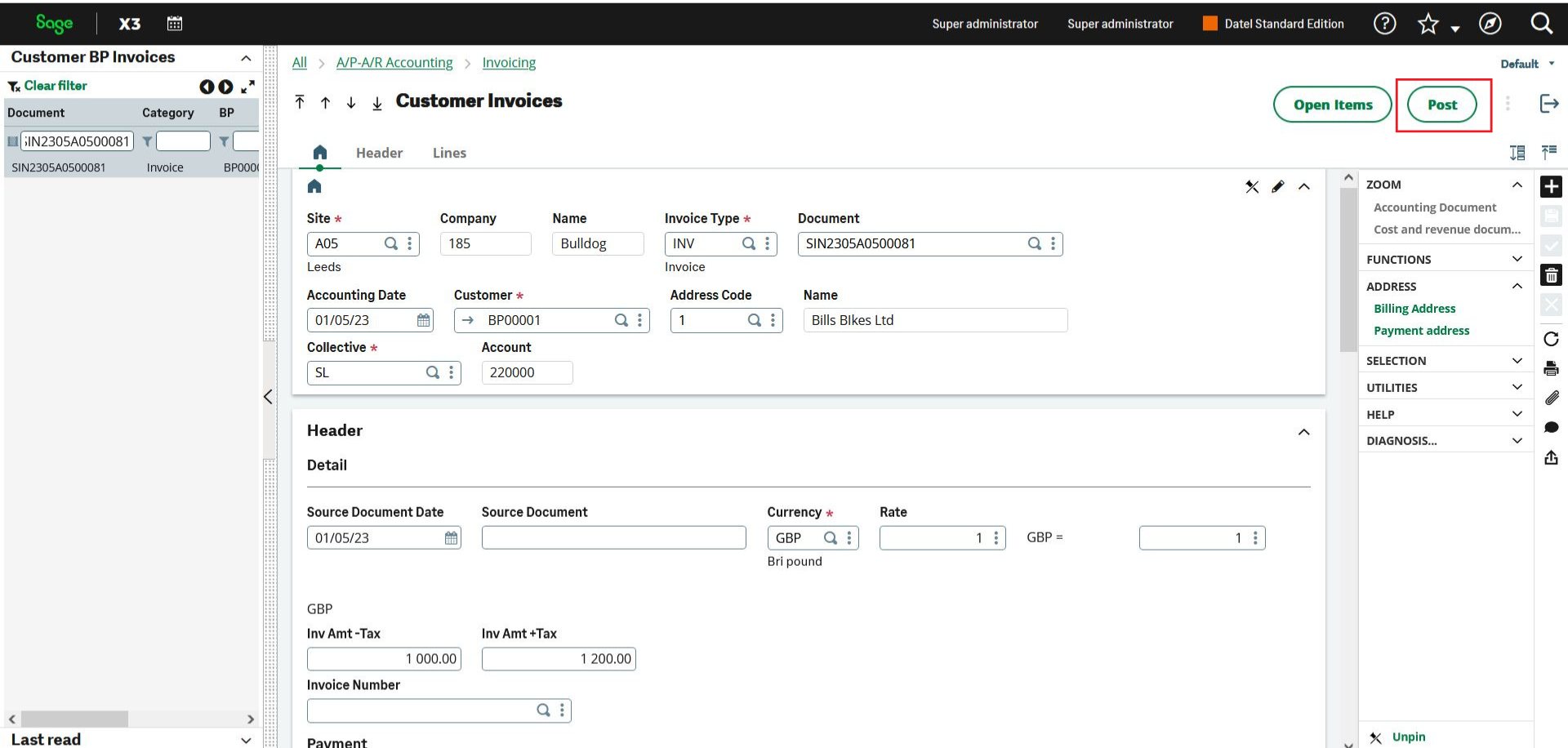Switch to the Lines tab

click(x=449, y=153)
